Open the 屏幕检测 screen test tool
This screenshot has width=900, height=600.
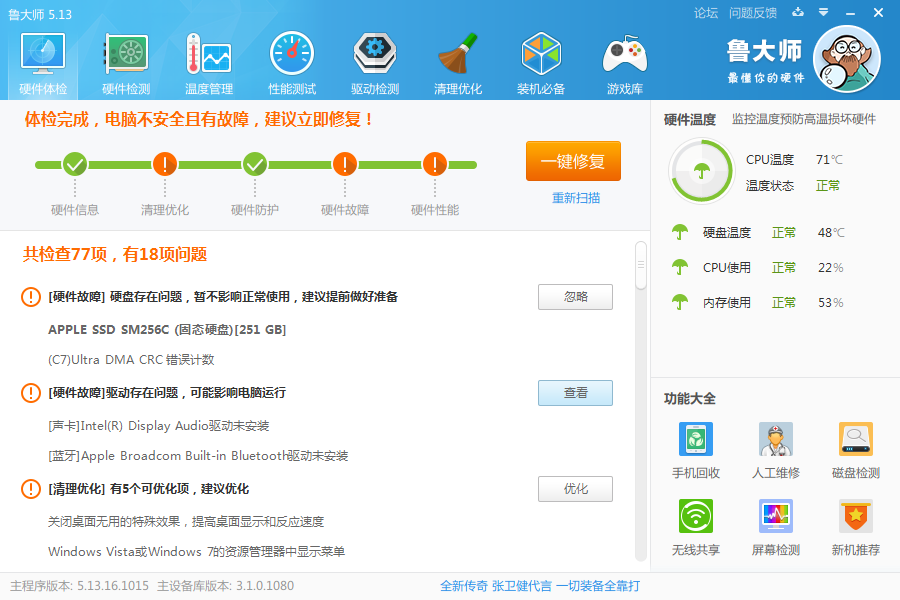(x=775, y=527)
